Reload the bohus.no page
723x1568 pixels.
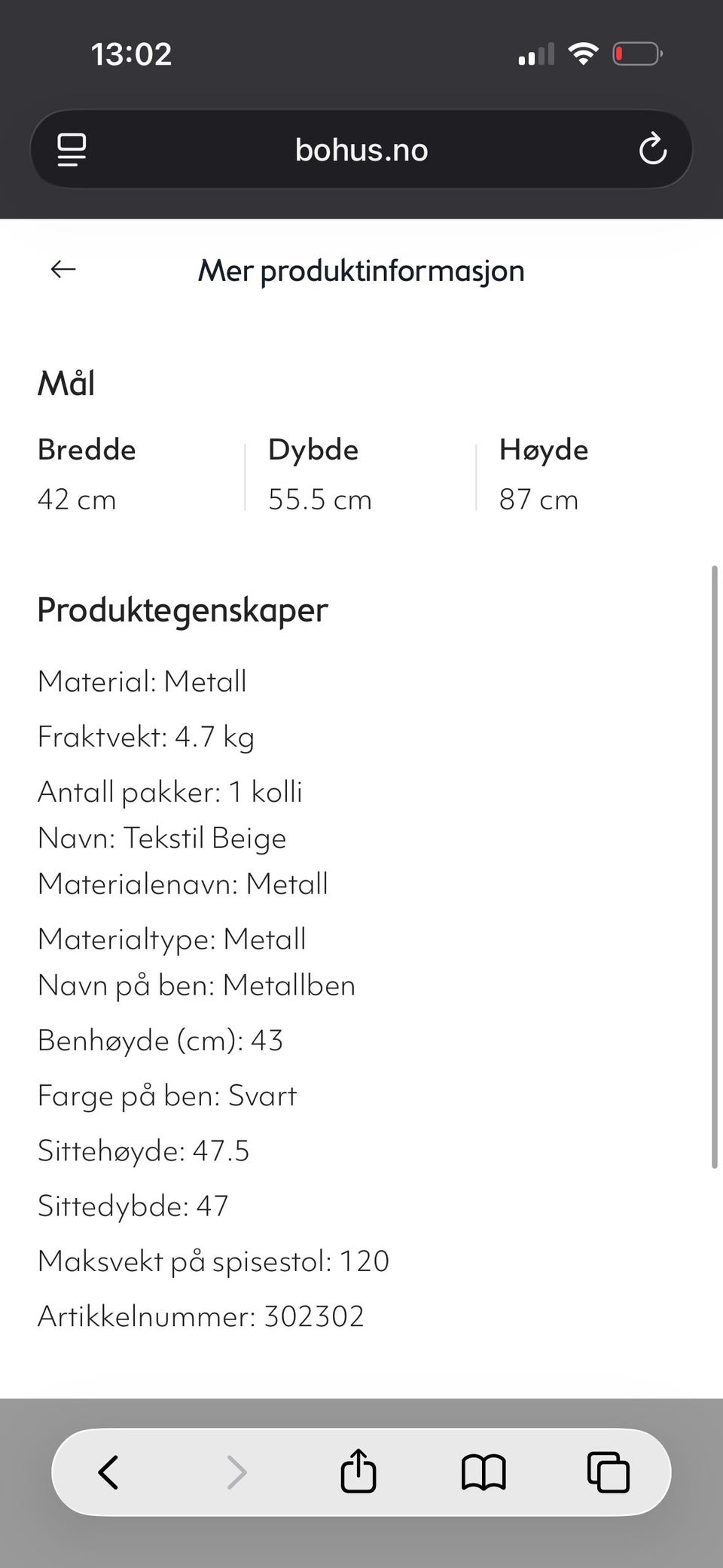652,149
